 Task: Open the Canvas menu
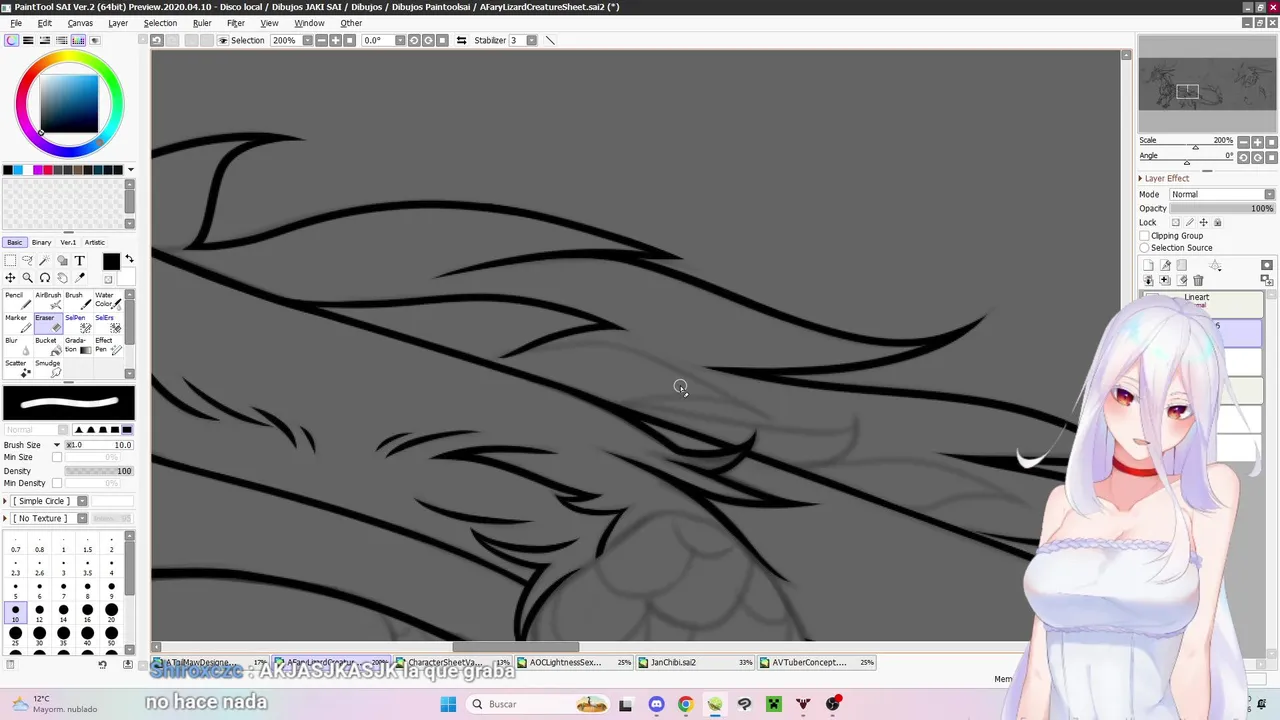80,23
